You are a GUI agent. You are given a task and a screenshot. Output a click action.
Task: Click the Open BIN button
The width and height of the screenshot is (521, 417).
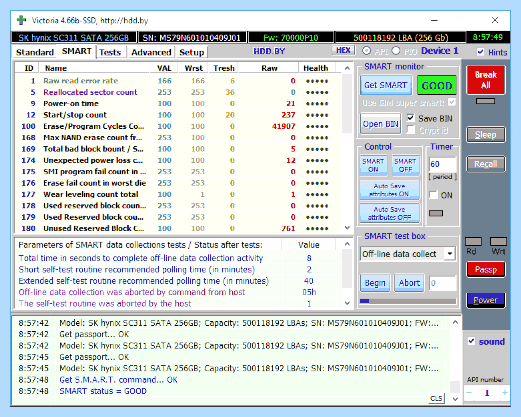pyautogui.click(x=380, y=124)
